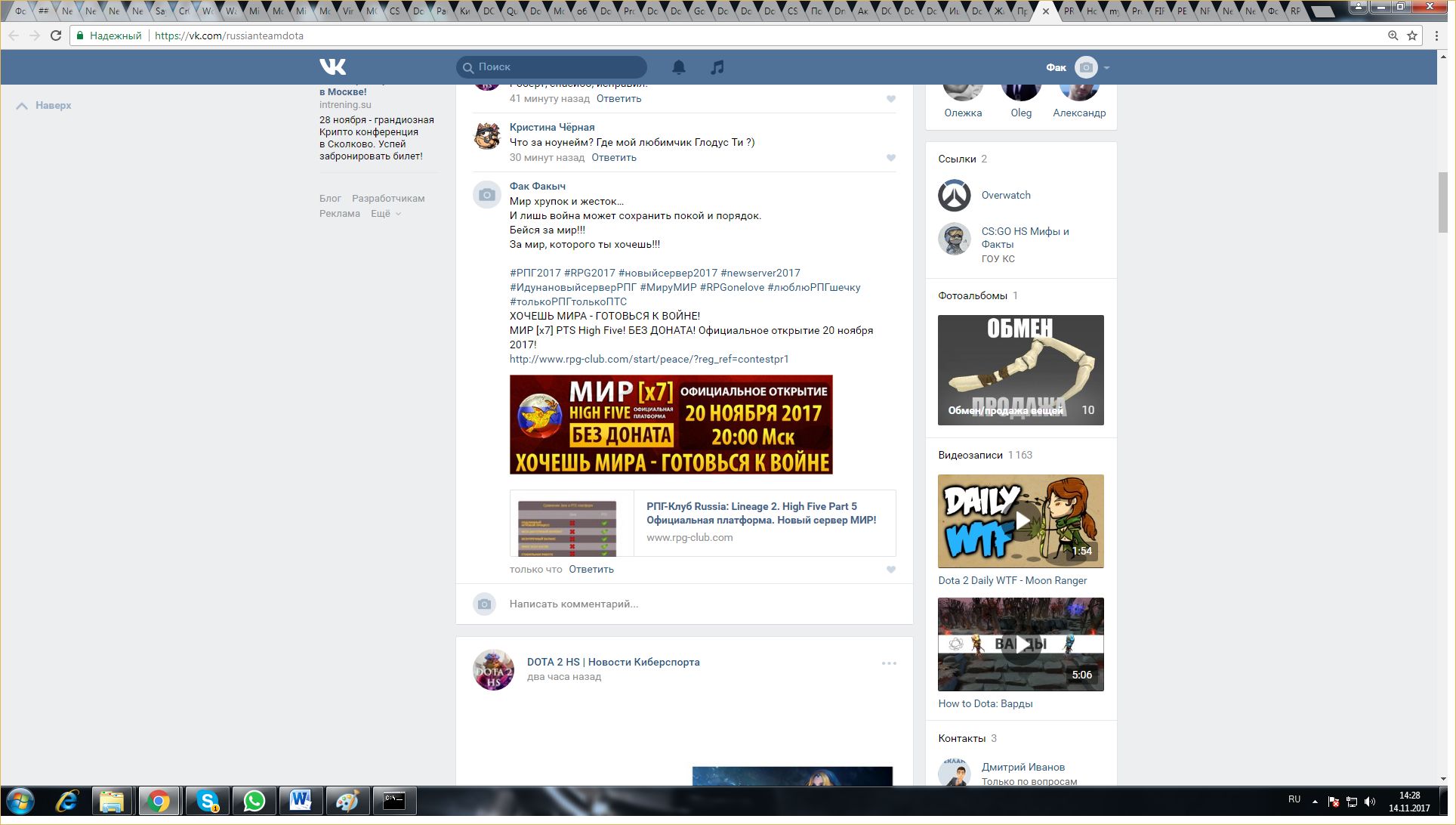The image size is (1456, 825).
Task: Click hashtag #newserver2017
Action: pyautogui.click(x=760, y=273)
